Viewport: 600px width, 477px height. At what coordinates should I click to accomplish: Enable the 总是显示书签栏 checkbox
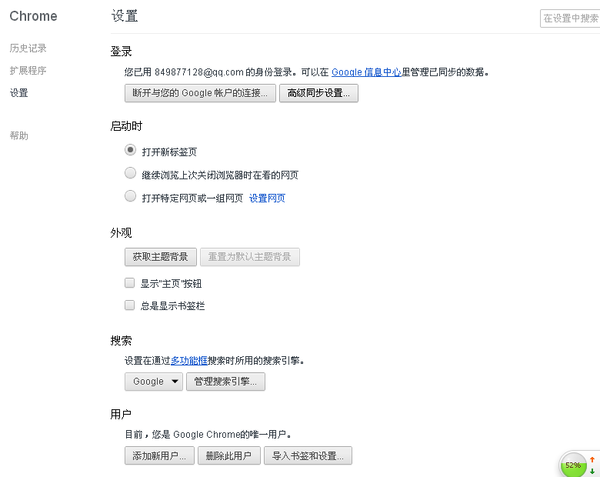[x=130, y=305]
